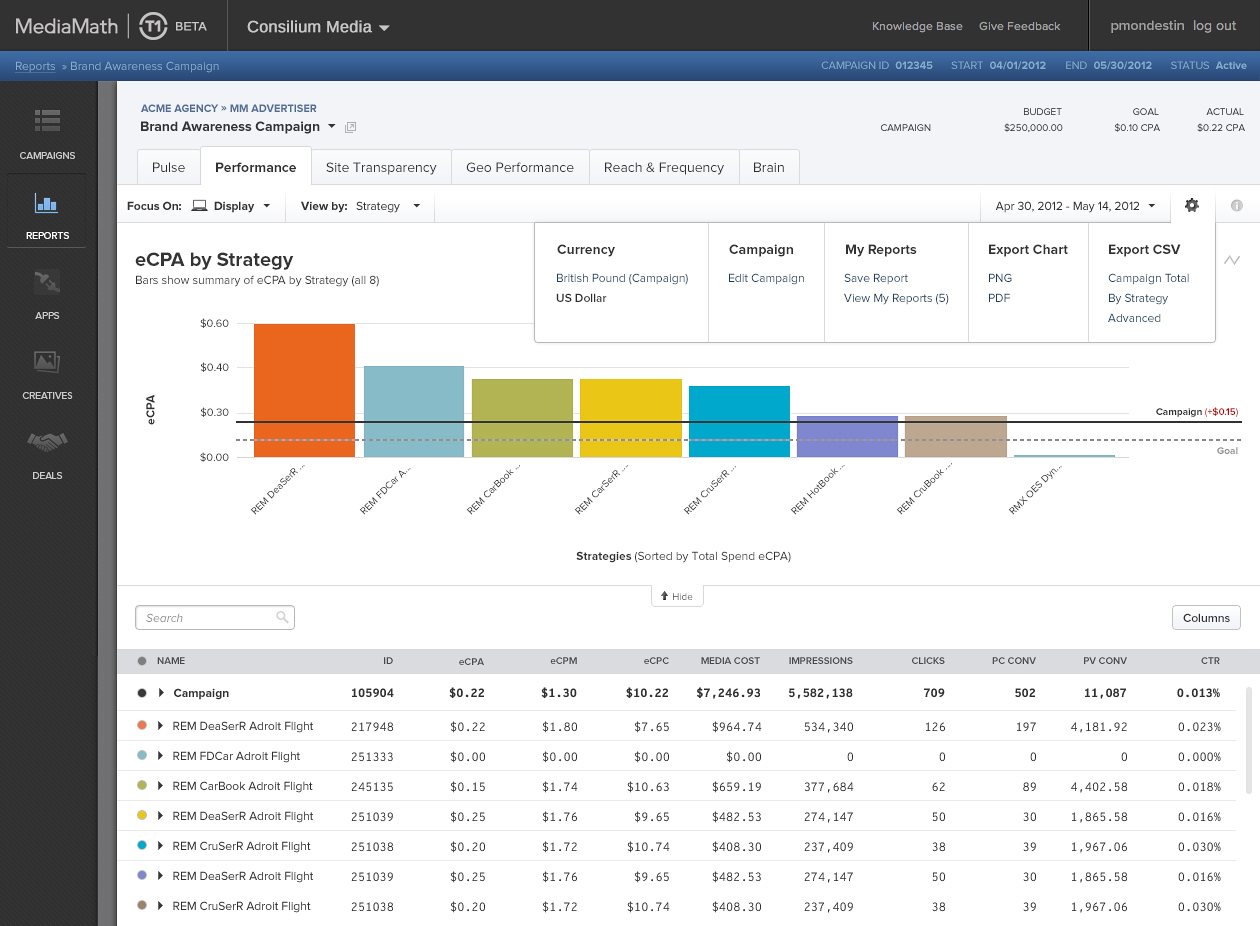Click the settings gear icon

tap(1191, 206)
